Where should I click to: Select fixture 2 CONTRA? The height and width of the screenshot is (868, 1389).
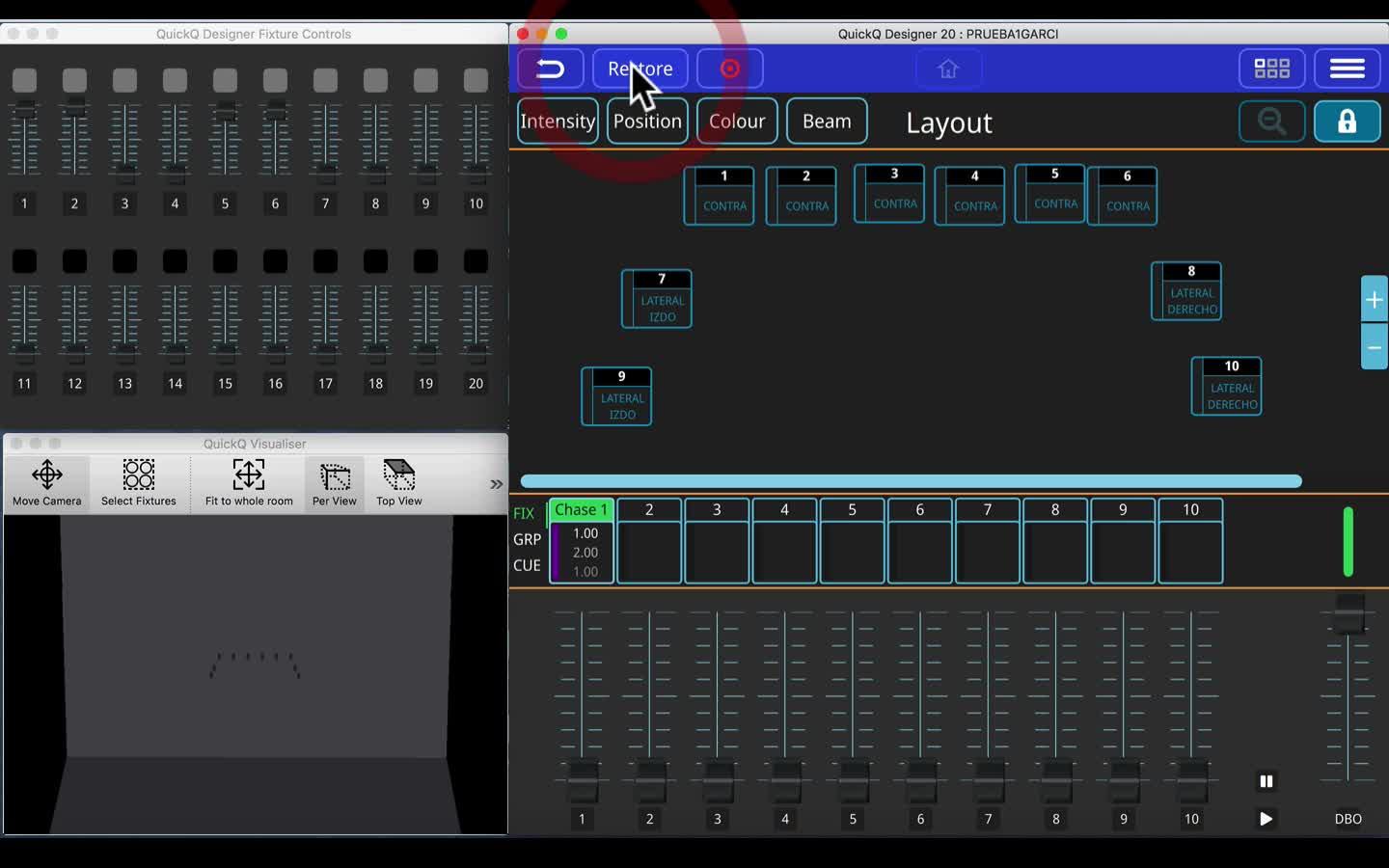pos(802,196)
